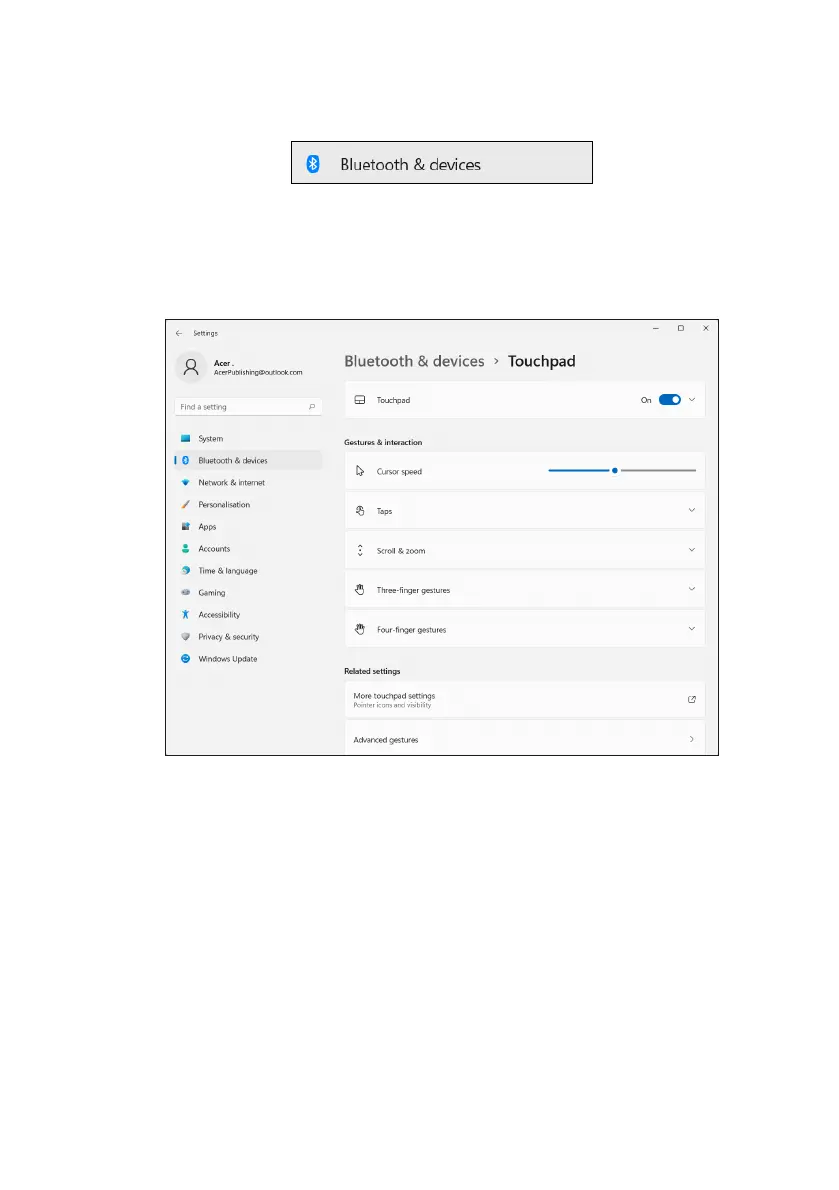Click the user profile avatar icon
This screenshot has height=1190, width=839.
[190, 367]
